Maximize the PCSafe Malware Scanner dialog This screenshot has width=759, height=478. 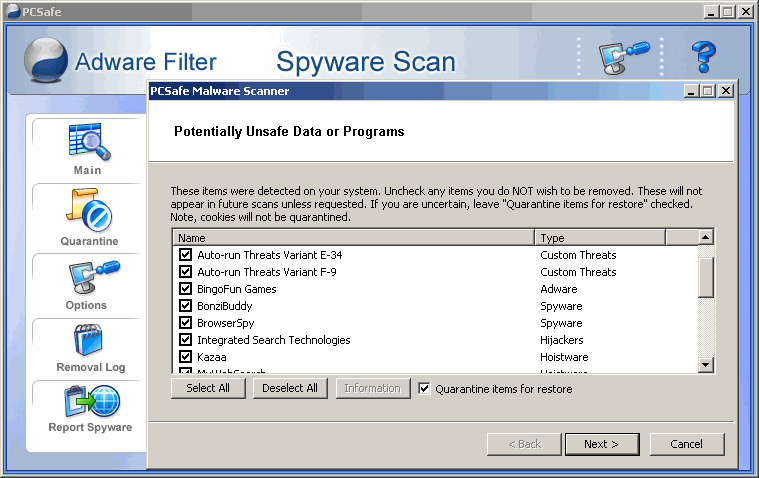[708, 91]
